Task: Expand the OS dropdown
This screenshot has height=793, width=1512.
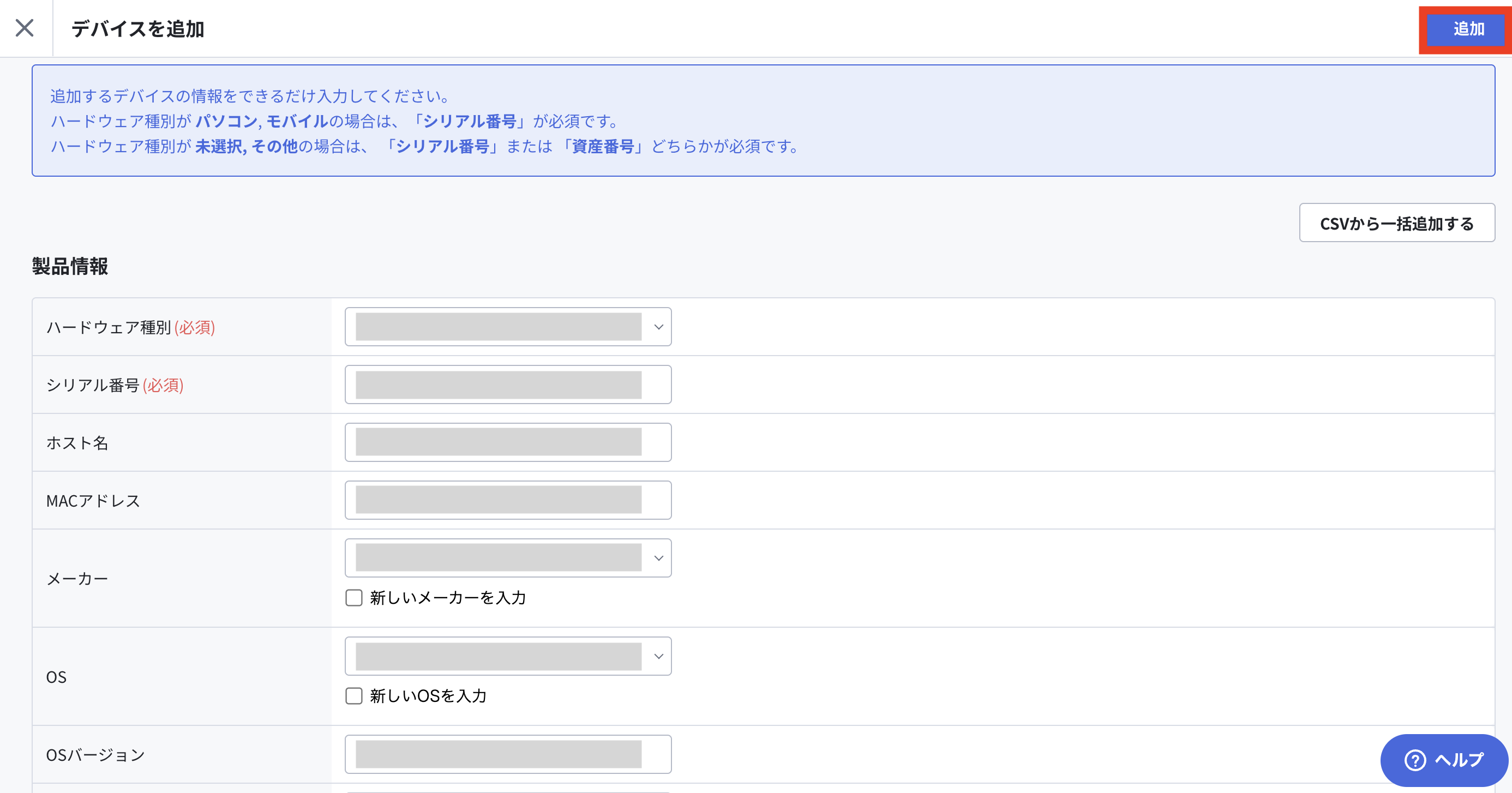Action: pos(508,656)
